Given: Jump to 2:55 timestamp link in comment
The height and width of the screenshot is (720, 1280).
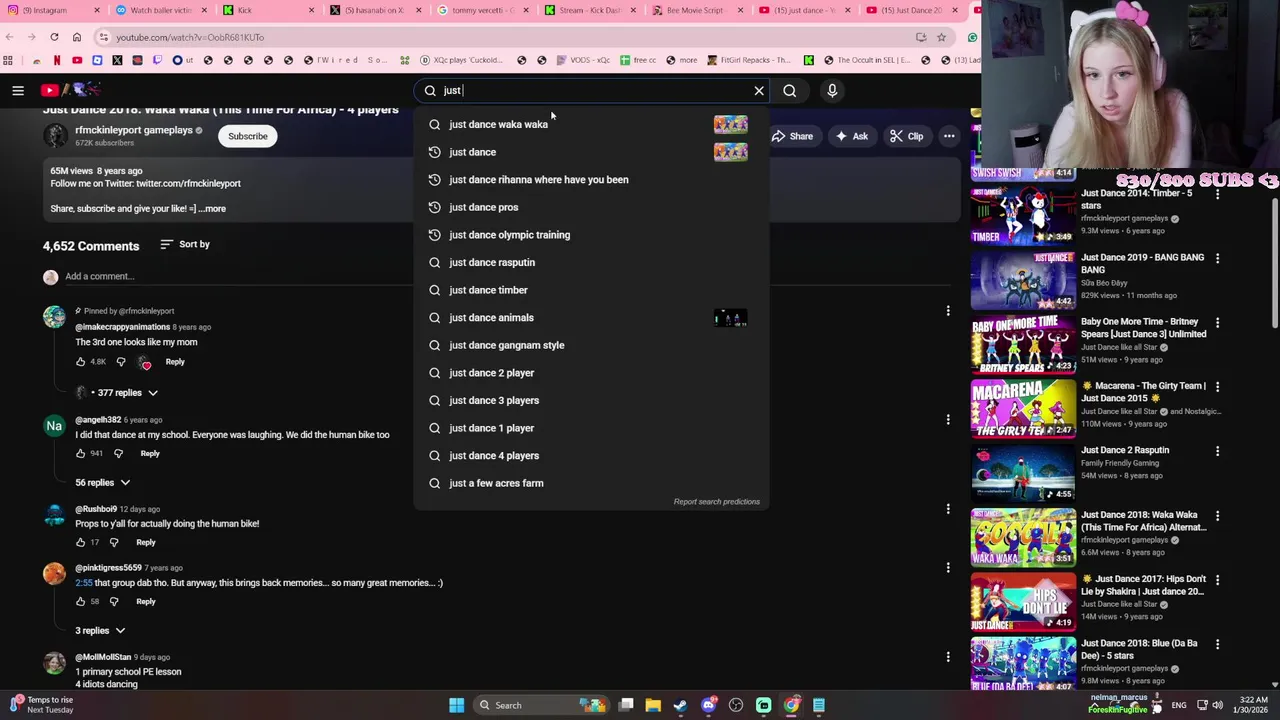Looking at the screenshot, I should pyautogui.click(x=82, y=583).
